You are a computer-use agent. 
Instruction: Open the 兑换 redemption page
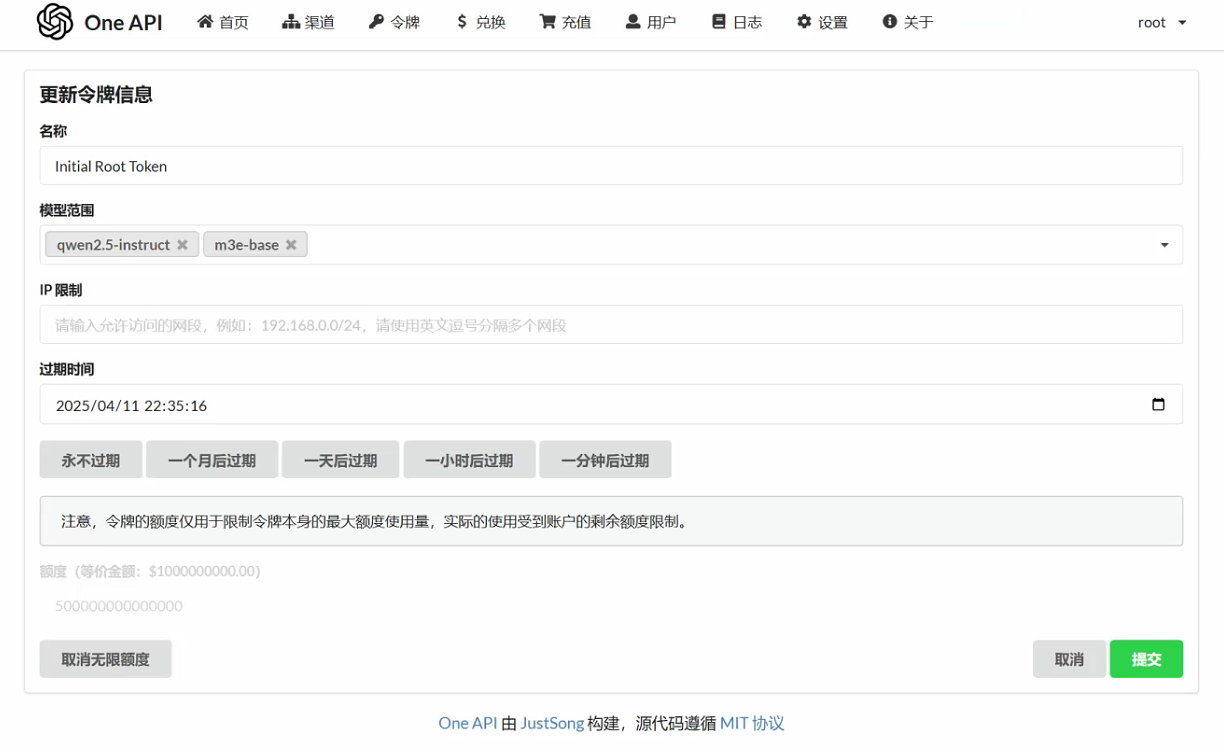point(480,22)
